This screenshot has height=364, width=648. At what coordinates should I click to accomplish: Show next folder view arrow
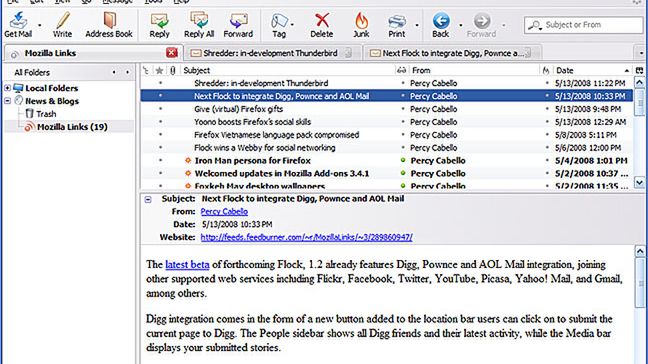127,72
